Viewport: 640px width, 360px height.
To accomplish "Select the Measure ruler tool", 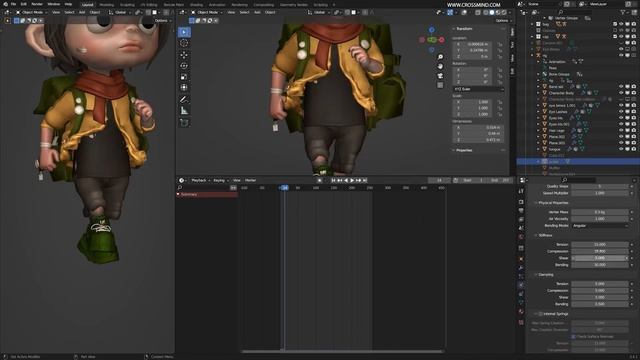I will click(x=184, y=111).
